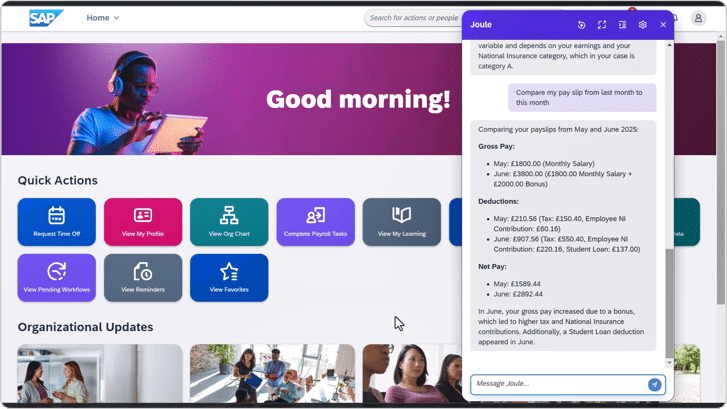Click the SAP logo
The image size is (727, 409).
pos(46,18)
